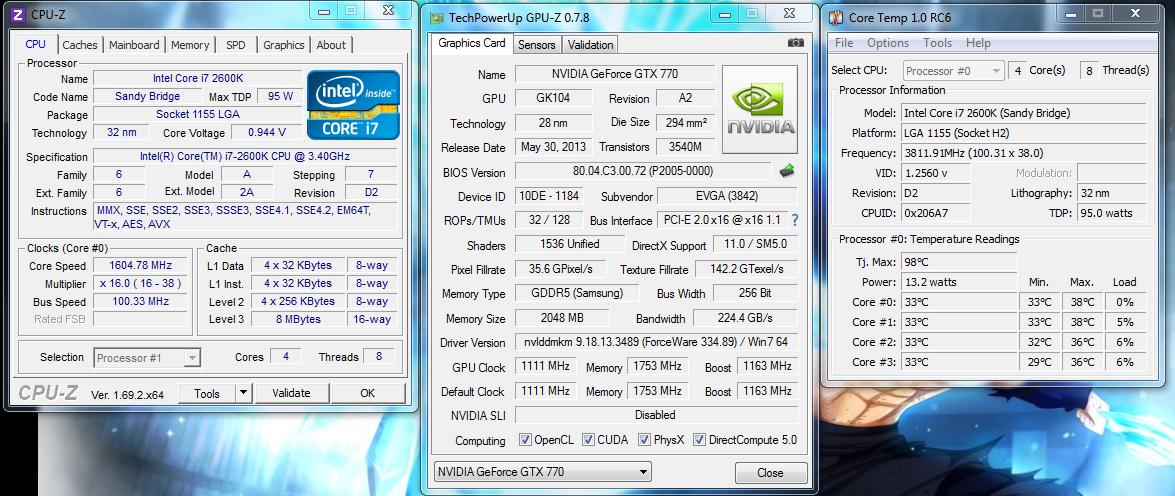This screenshot has height=496, width=1175.
Task: Switch to the Memory tab in CPU-Z
Action: [x=190, y=45]
